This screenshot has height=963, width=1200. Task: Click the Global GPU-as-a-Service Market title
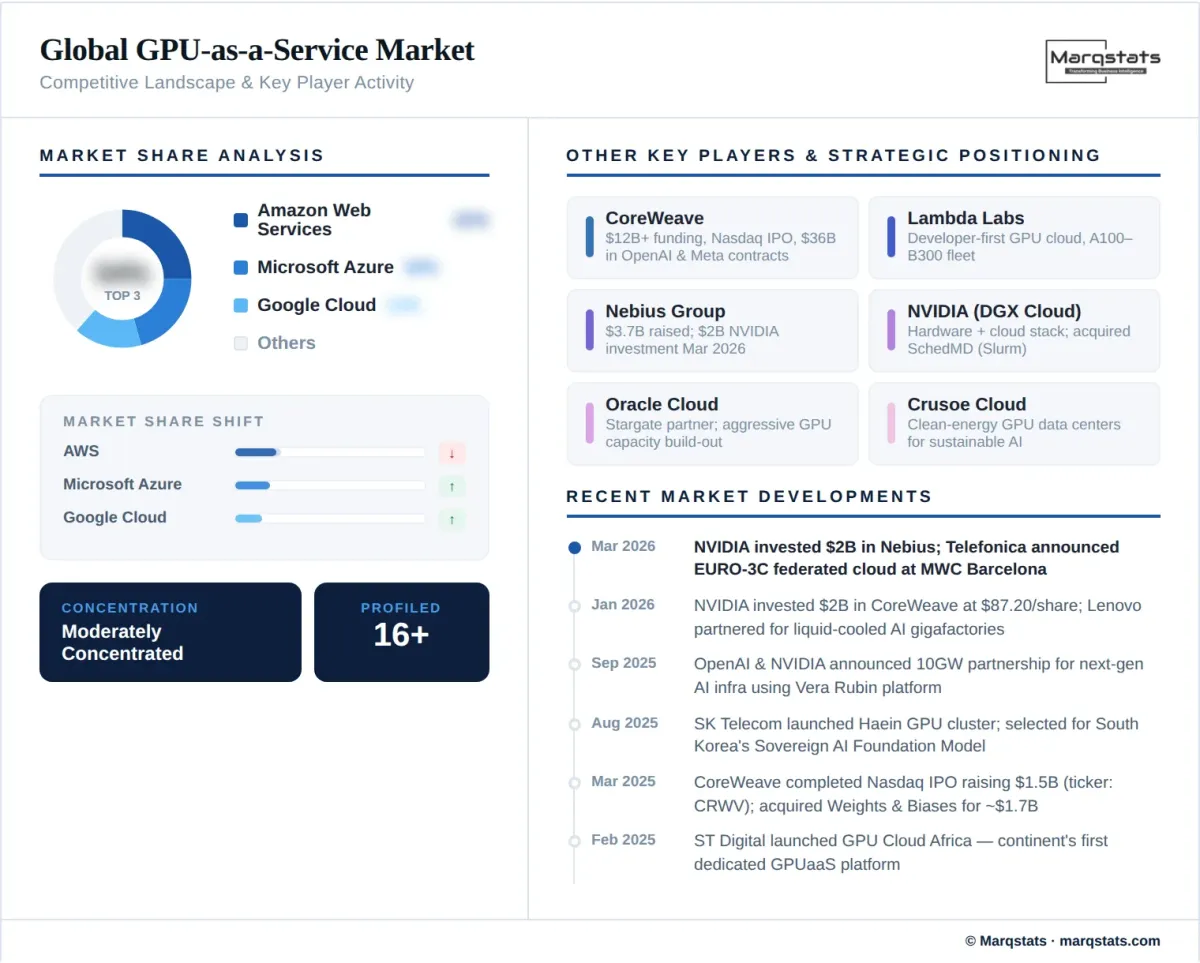pyautogui.click(x=257, y=50)
